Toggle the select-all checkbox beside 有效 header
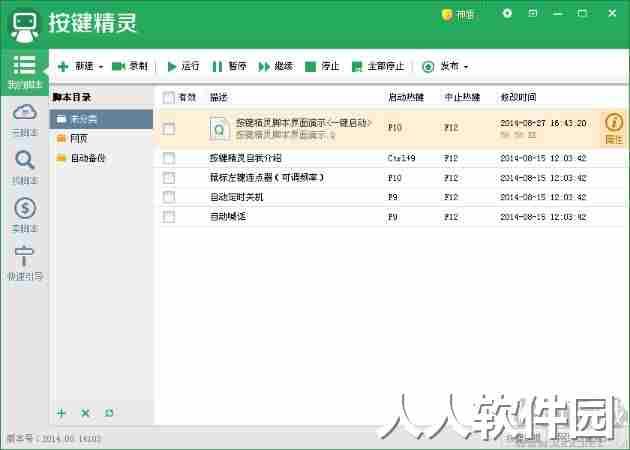The height and width of the screenshot is (450, 630). 168,97
